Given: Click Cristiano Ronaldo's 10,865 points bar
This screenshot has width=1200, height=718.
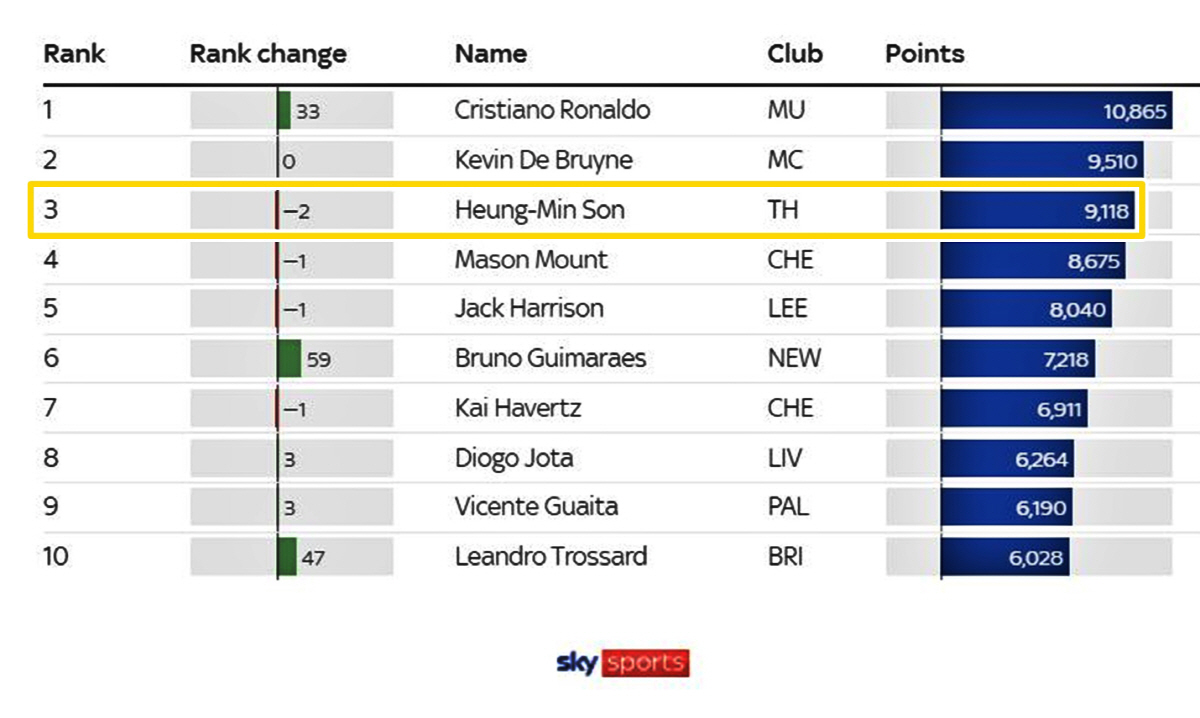Looking at the screenshot, I should point(1055,110).
